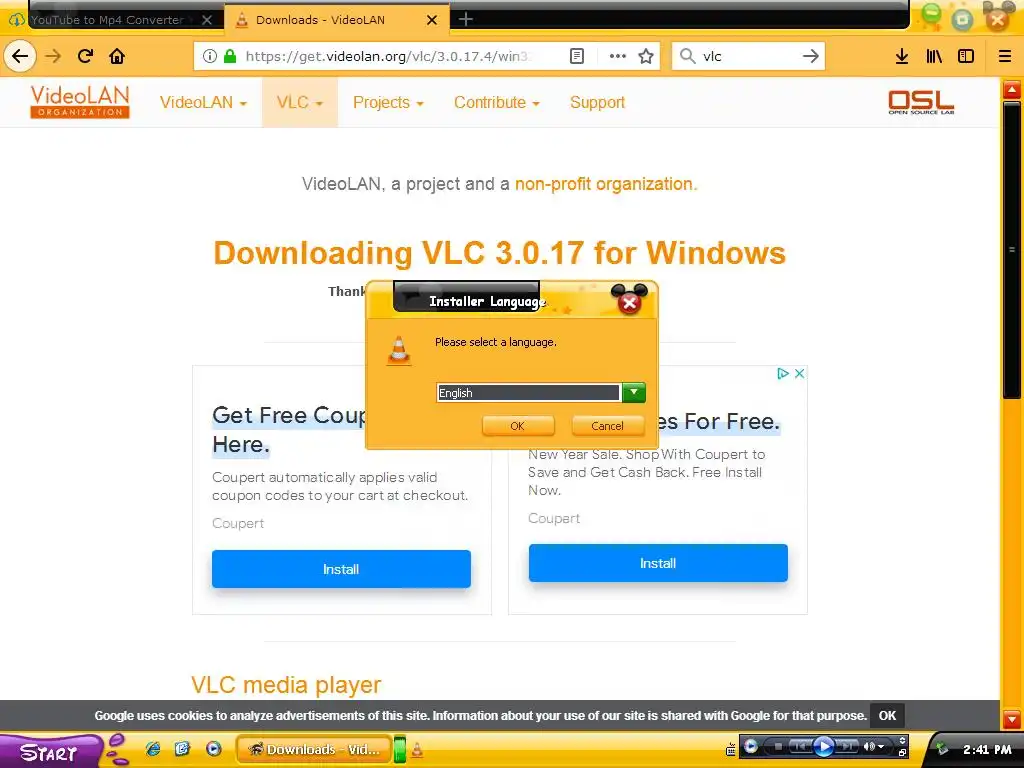Submit the vlc search with the arrow
1024x768 pixels.
click(x=810, y=56)
